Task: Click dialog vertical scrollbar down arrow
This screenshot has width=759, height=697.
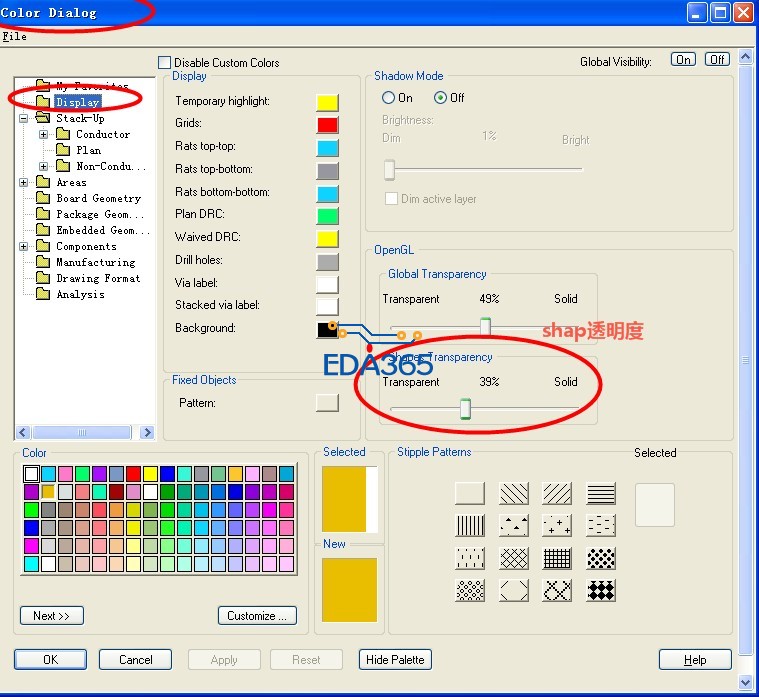Action: tap(745, 682)
